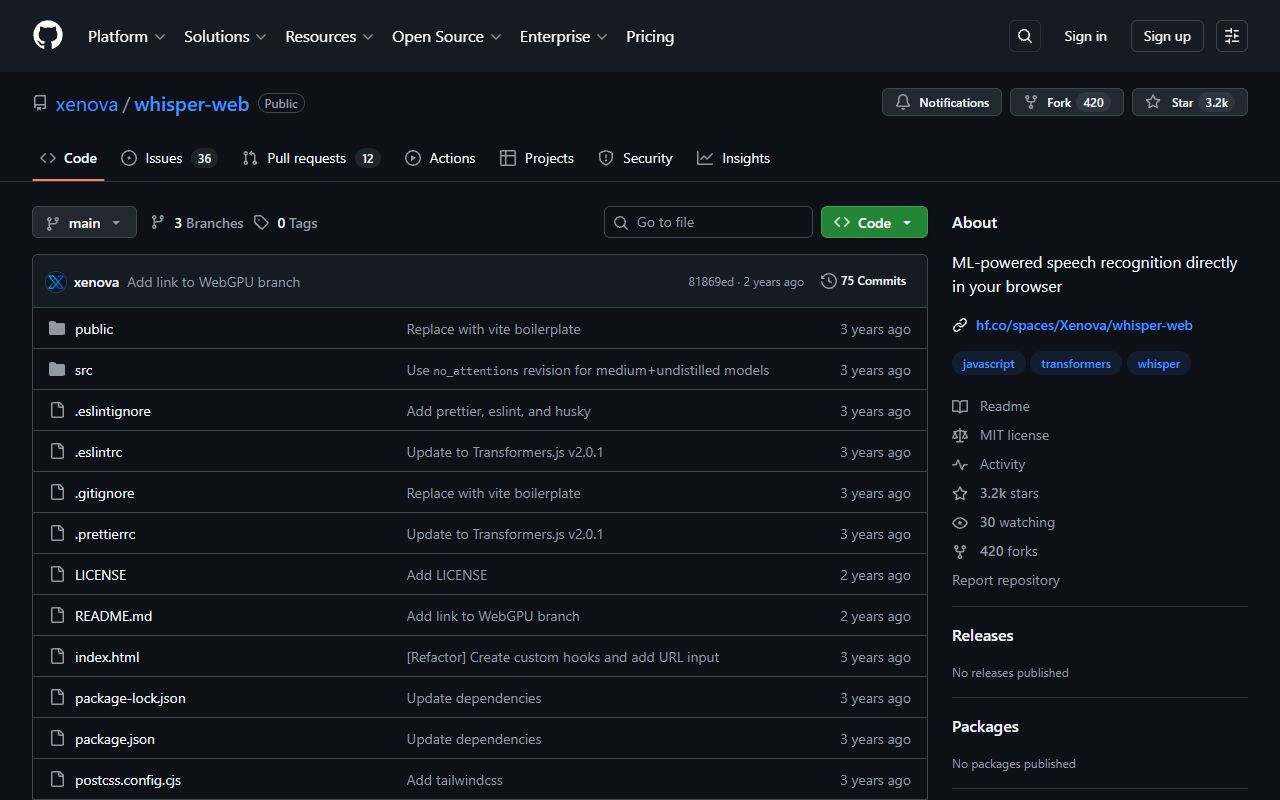Click inside the Go to file field
Viewport: 1280px width, 800px height.
(708, 222)
